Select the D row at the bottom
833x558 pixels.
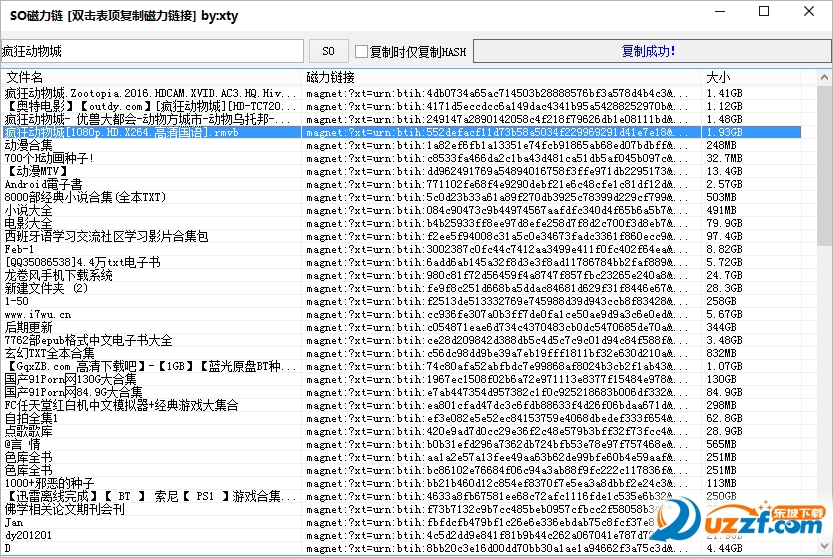(x=401, y=549)
